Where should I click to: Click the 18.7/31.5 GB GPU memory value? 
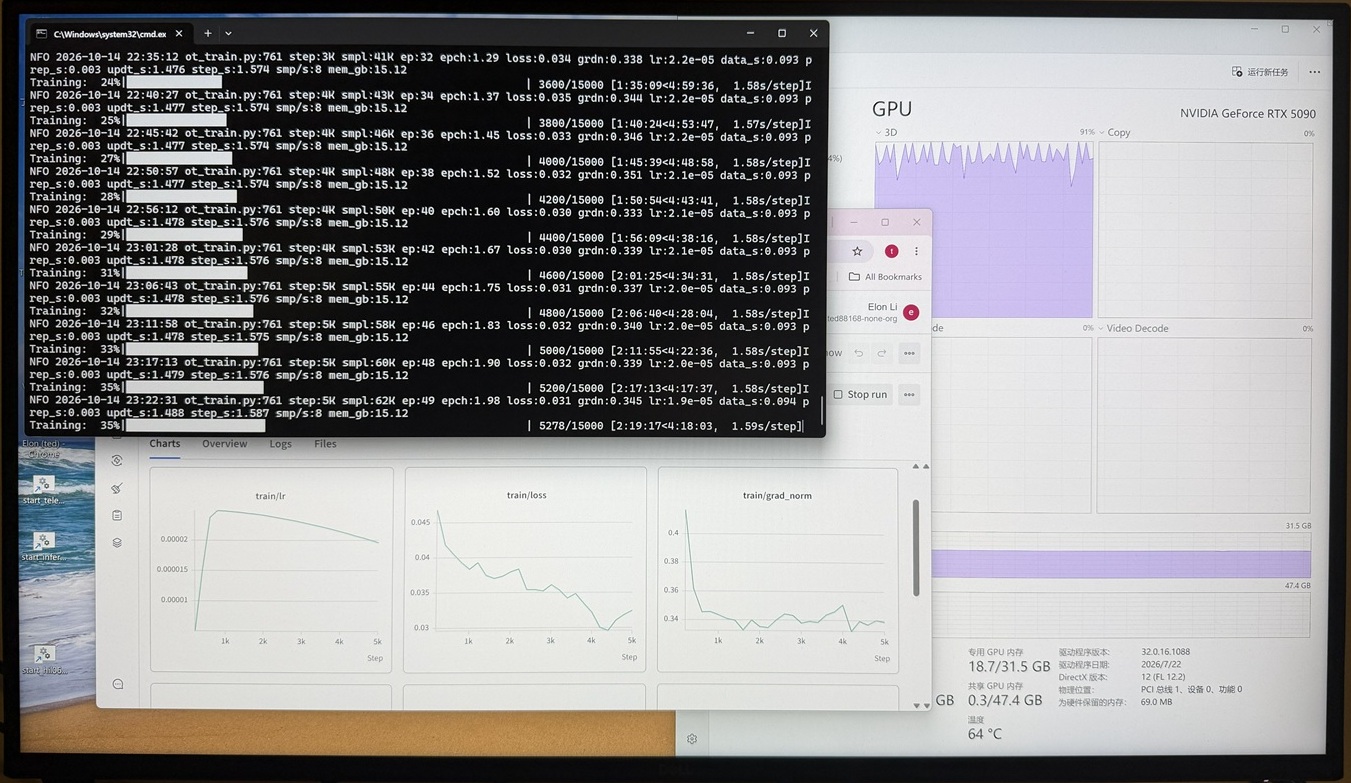(x=1009, y=666)
